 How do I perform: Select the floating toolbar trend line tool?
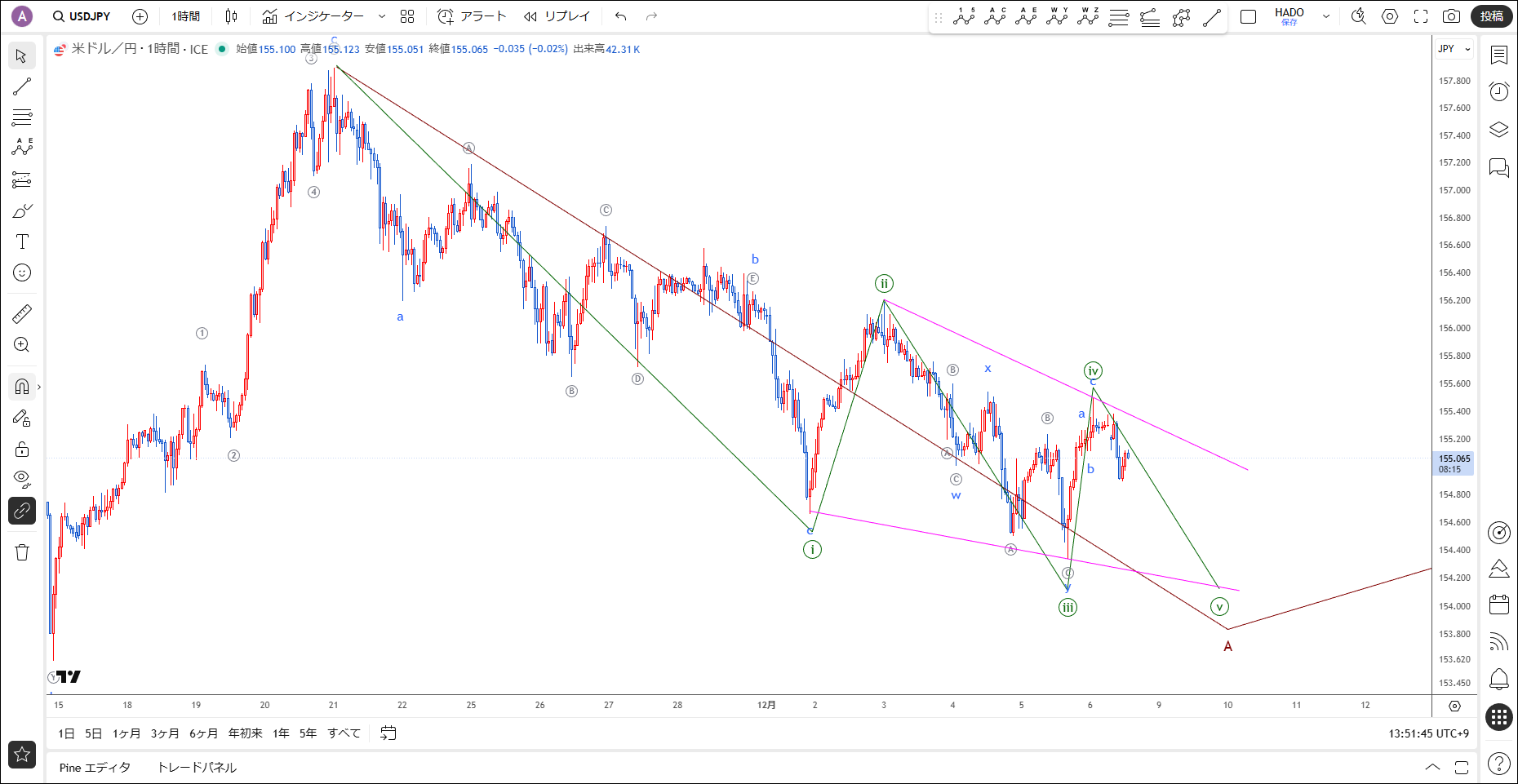point(1212,16)
